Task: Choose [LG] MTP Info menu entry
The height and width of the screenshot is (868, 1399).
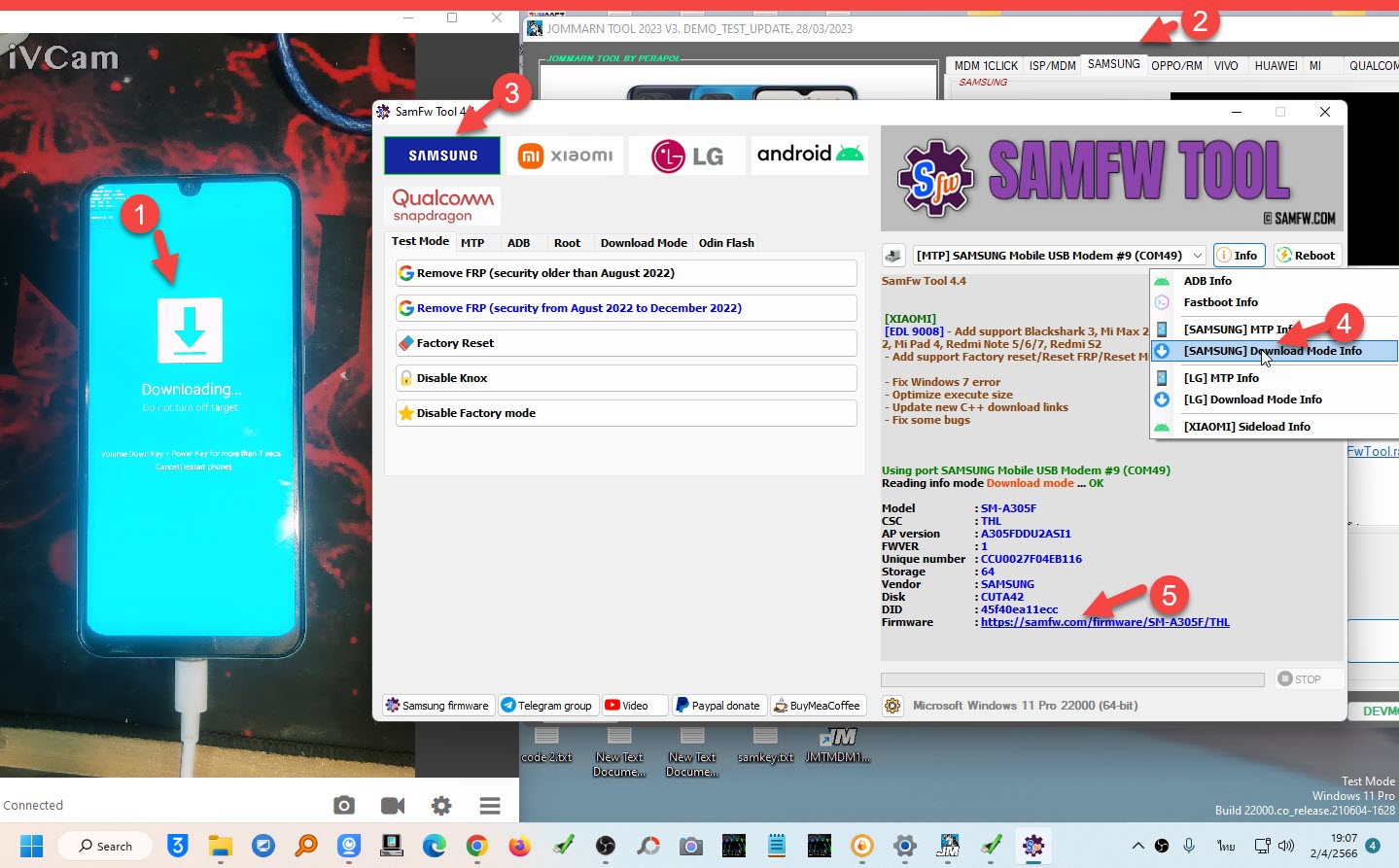Action: (x=1275, y=378)
